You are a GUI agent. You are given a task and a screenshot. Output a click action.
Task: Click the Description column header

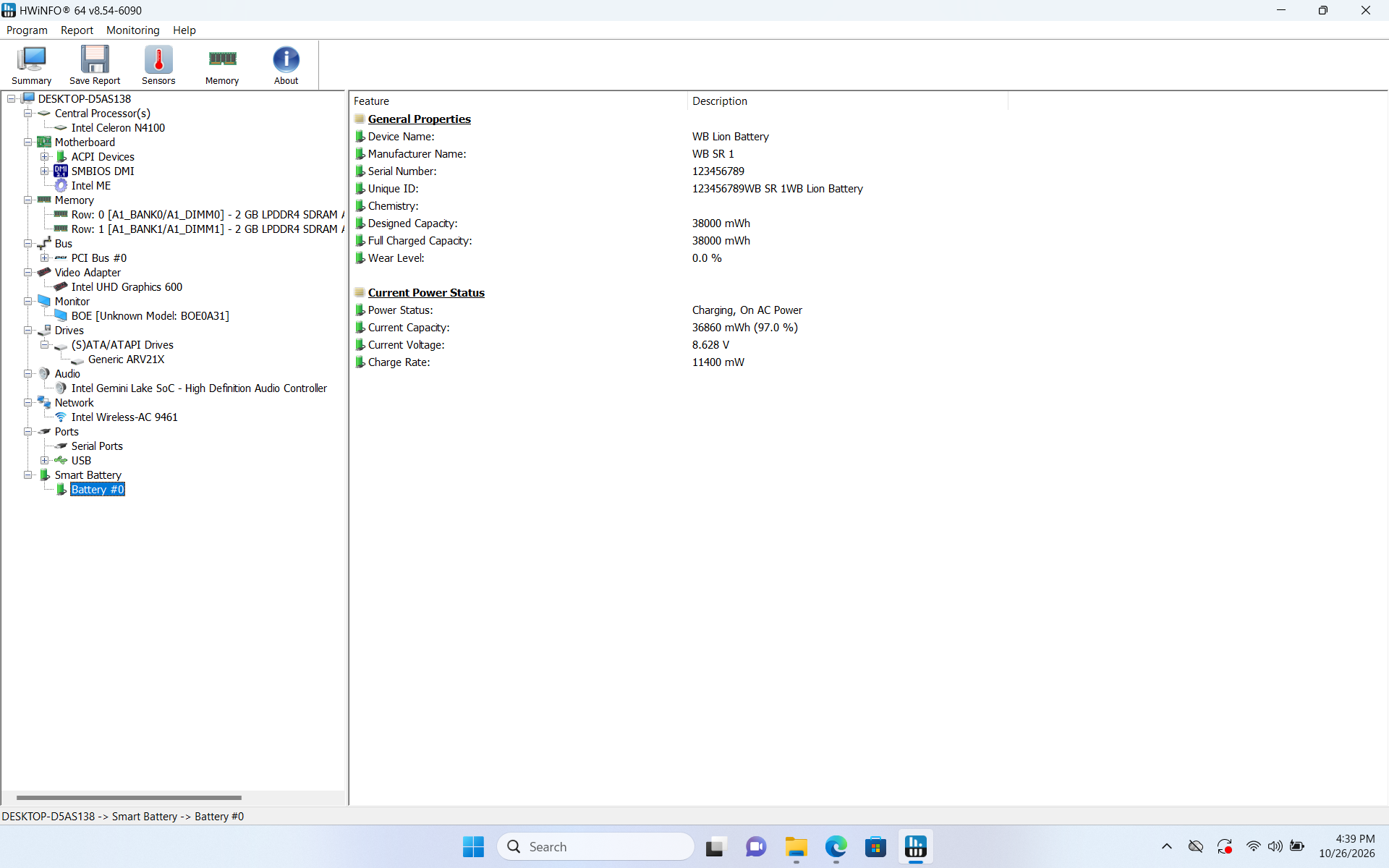tap(847, 101)
